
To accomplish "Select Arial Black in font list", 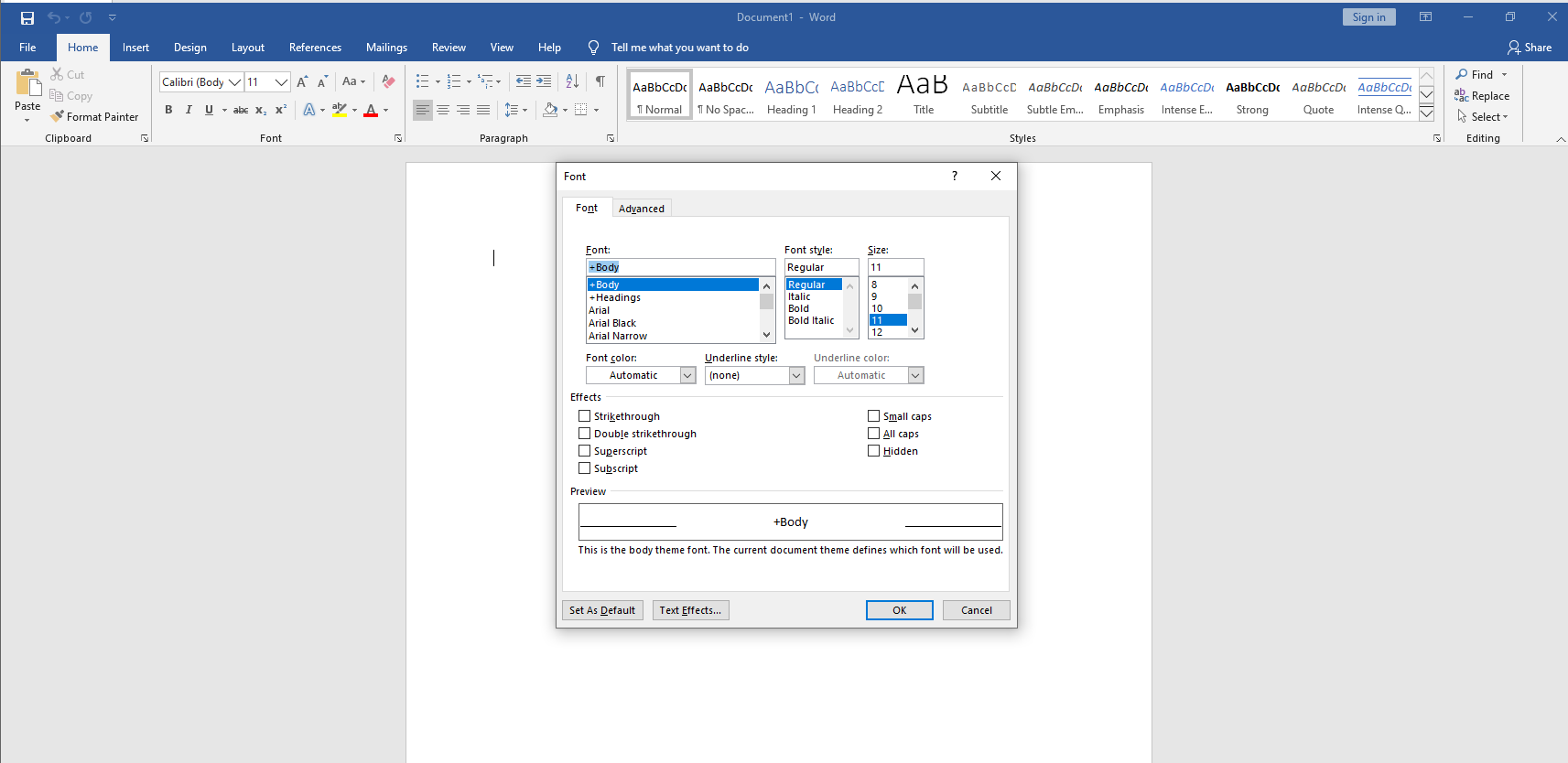I will tap(612, 323).
